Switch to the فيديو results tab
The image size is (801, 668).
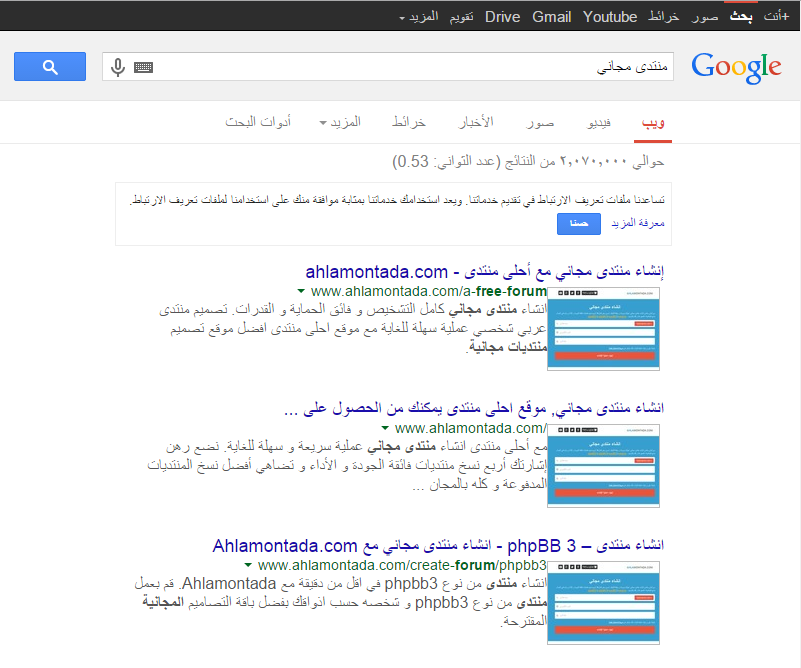(599, 123)
